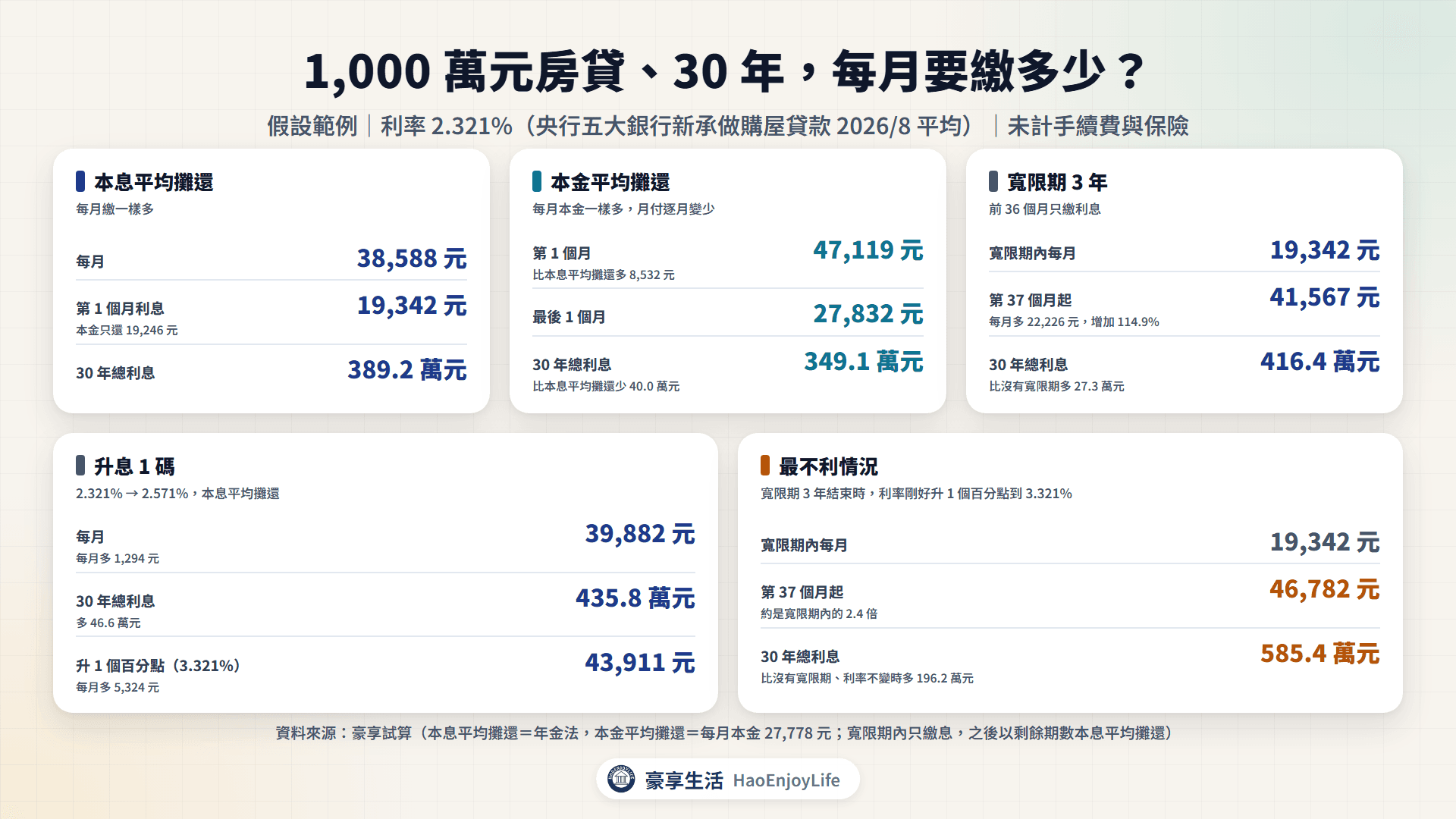Click the 46,782 元 orange value
This screenshot has height=819, width=1456.
(1325, 589)
